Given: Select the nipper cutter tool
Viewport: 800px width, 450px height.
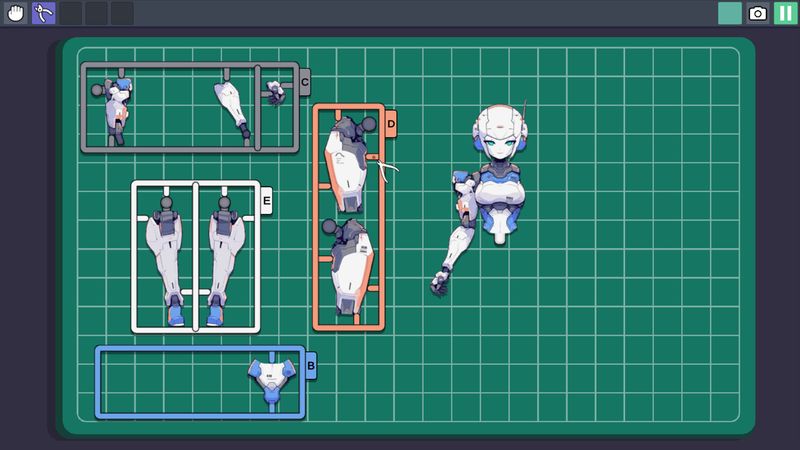Looking at the screenshot, I should pyautogui.click(x=43, y=13).
